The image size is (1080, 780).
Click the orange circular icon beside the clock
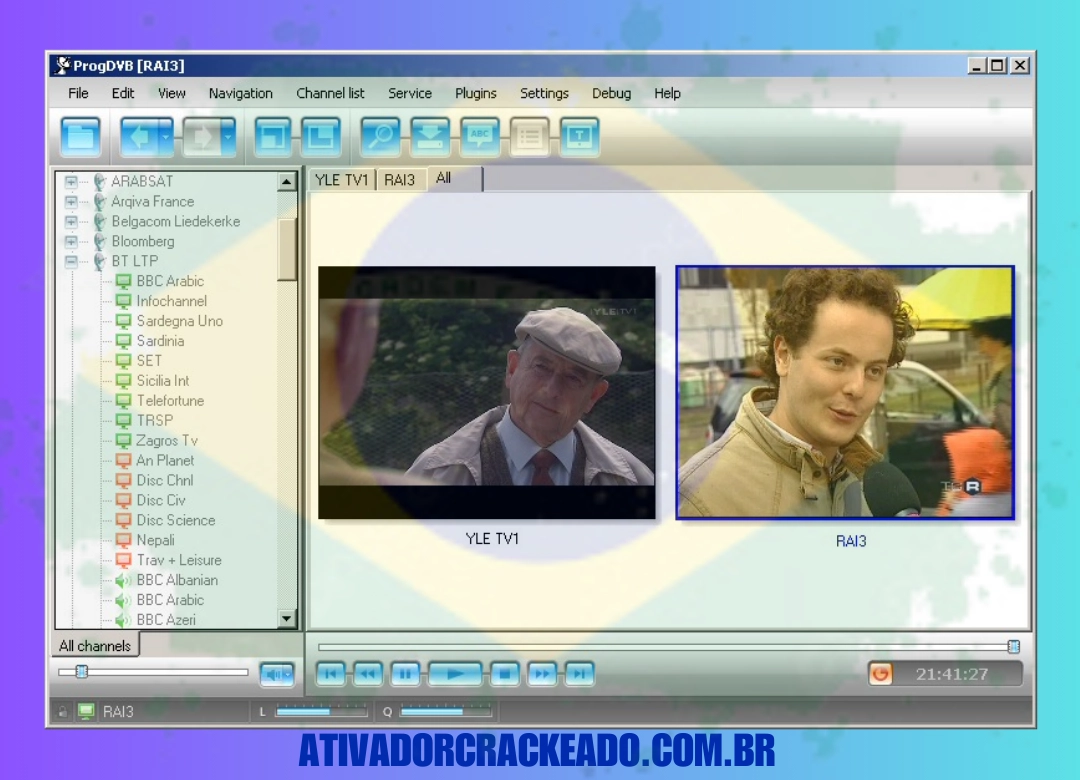(x=880, y=673)
